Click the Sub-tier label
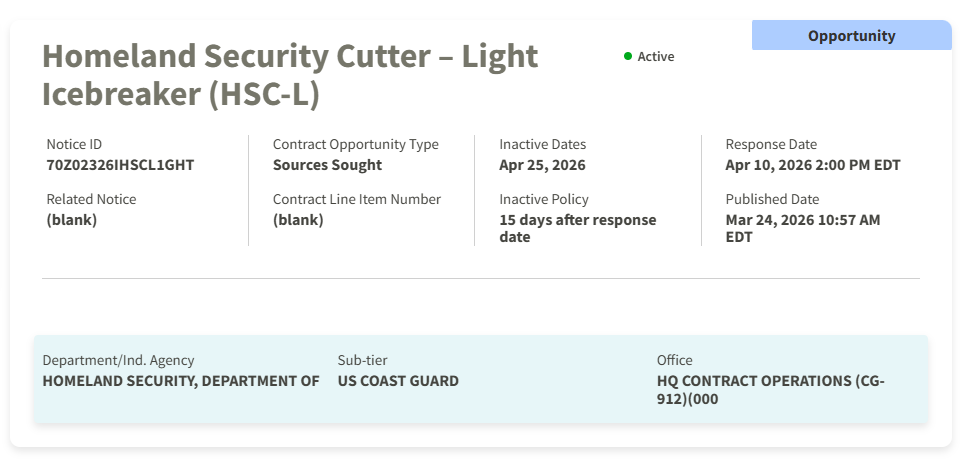This screenshot has height=466, width=965. 362,360
